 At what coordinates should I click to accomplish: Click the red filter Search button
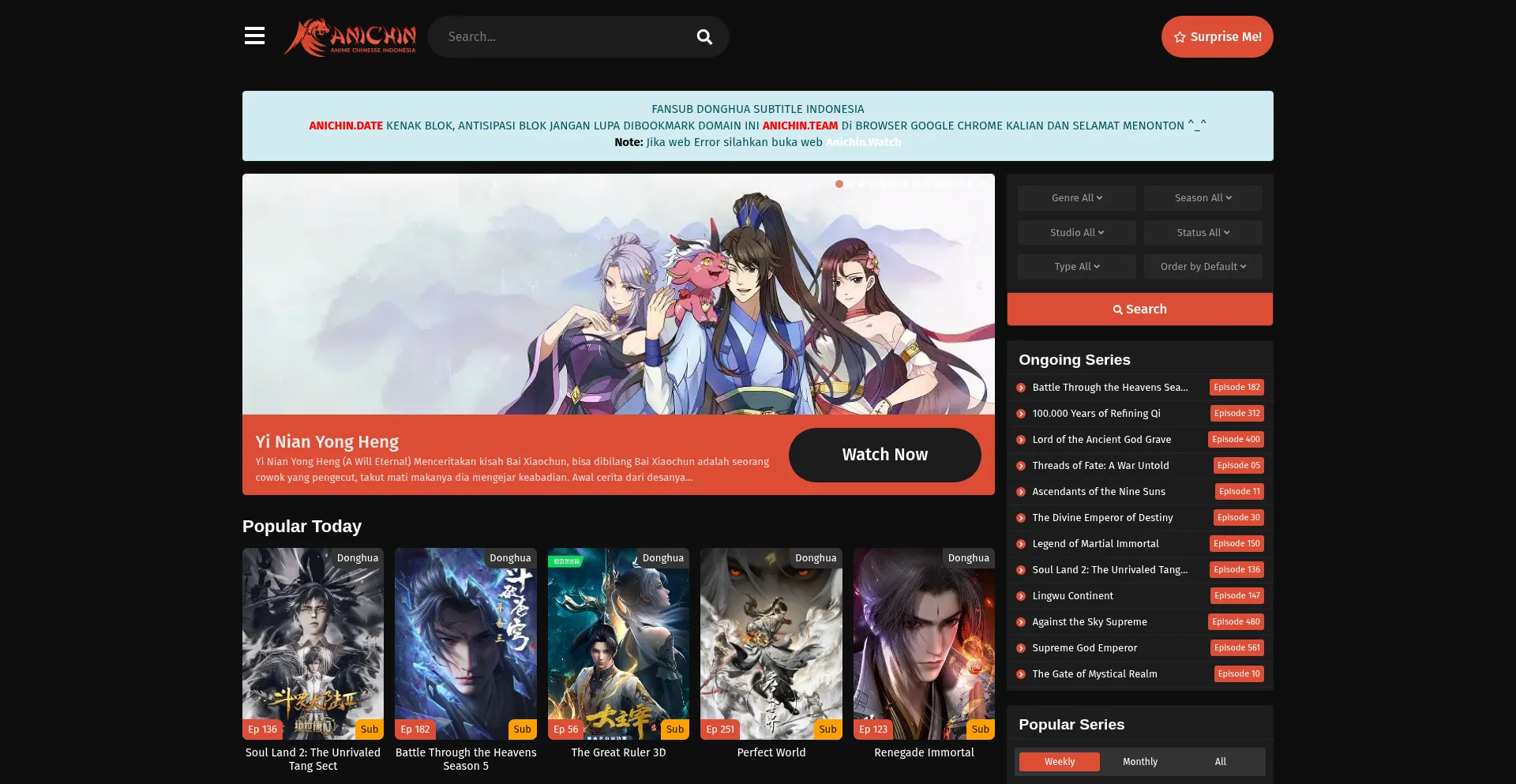coord(1139,309)
